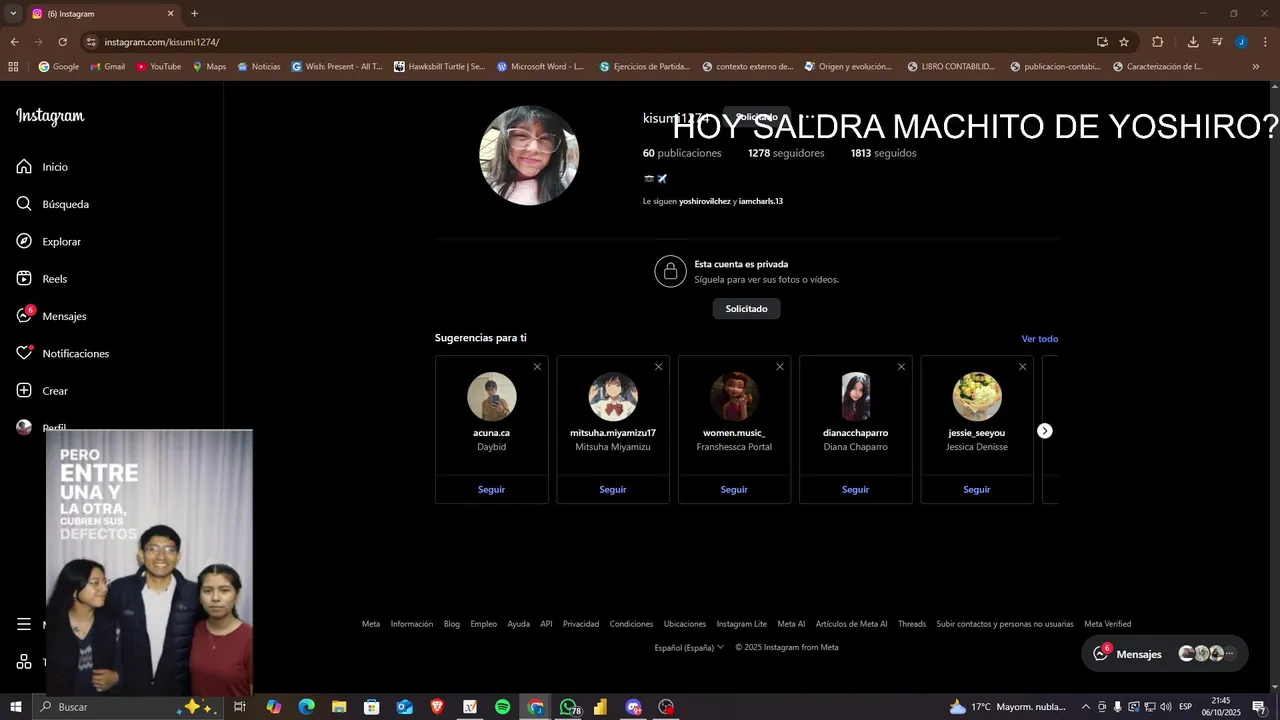Open Chrome three-dot menu
1280x720 pixels.
click(x=1266, y=42)
